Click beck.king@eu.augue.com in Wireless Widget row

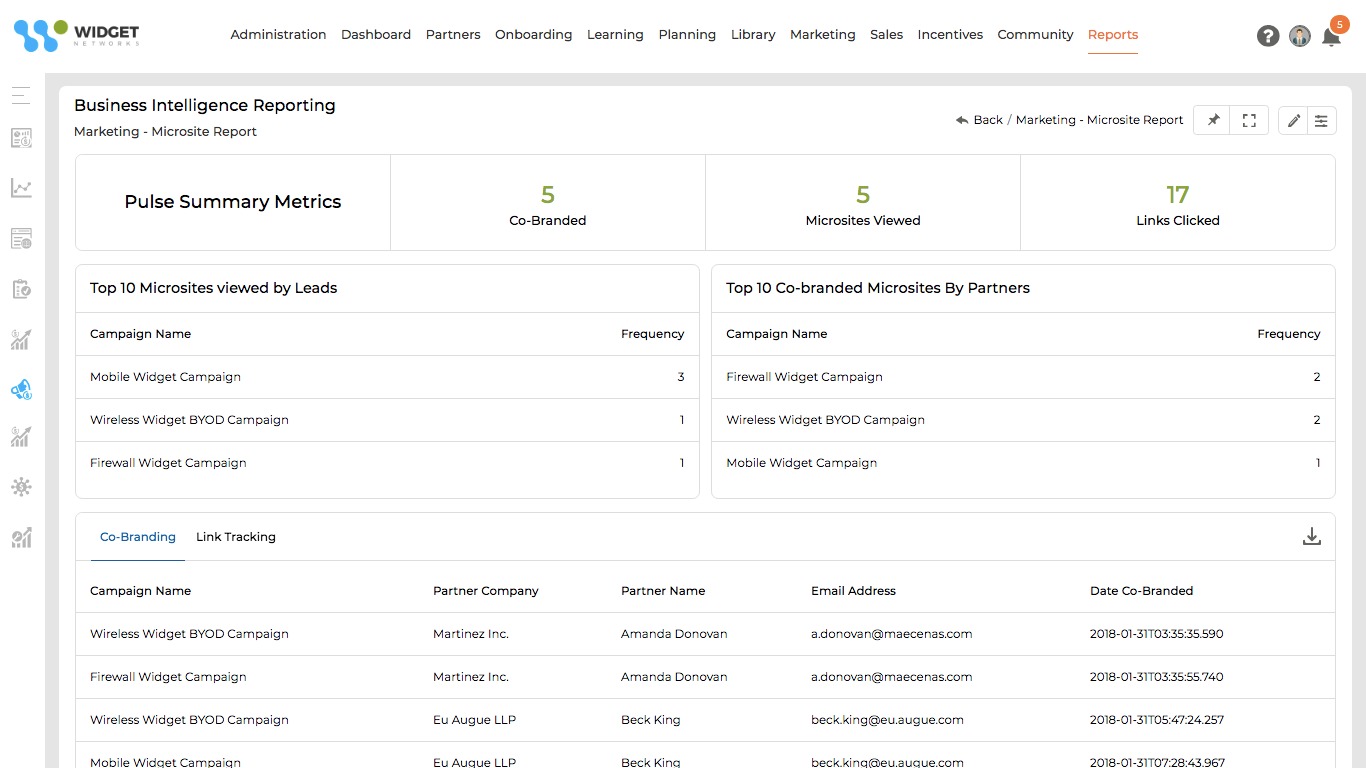887,720
